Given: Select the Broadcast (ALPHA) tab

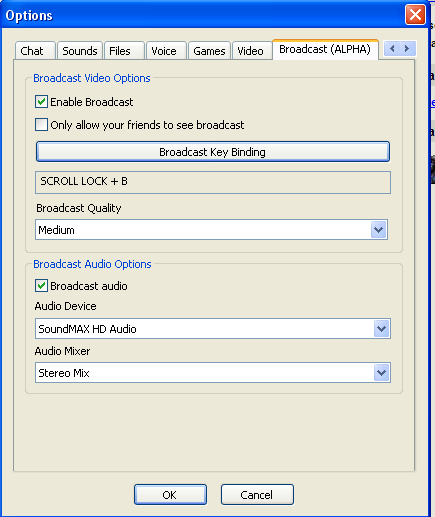Looking at the screenshot, I should click(325, 50).
